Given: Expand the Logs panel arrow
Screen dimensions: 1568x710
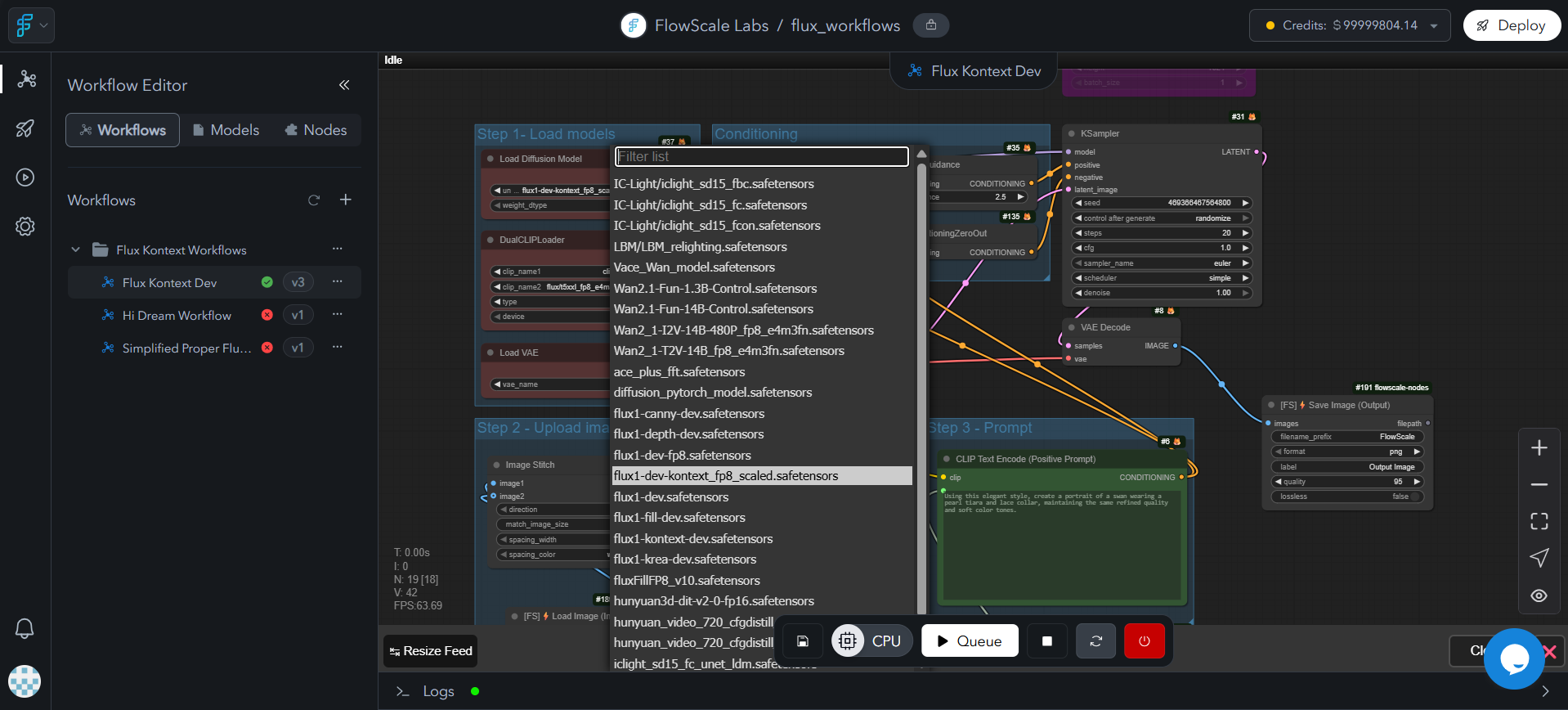Looking at the screenshot, I should [1545, 691].
